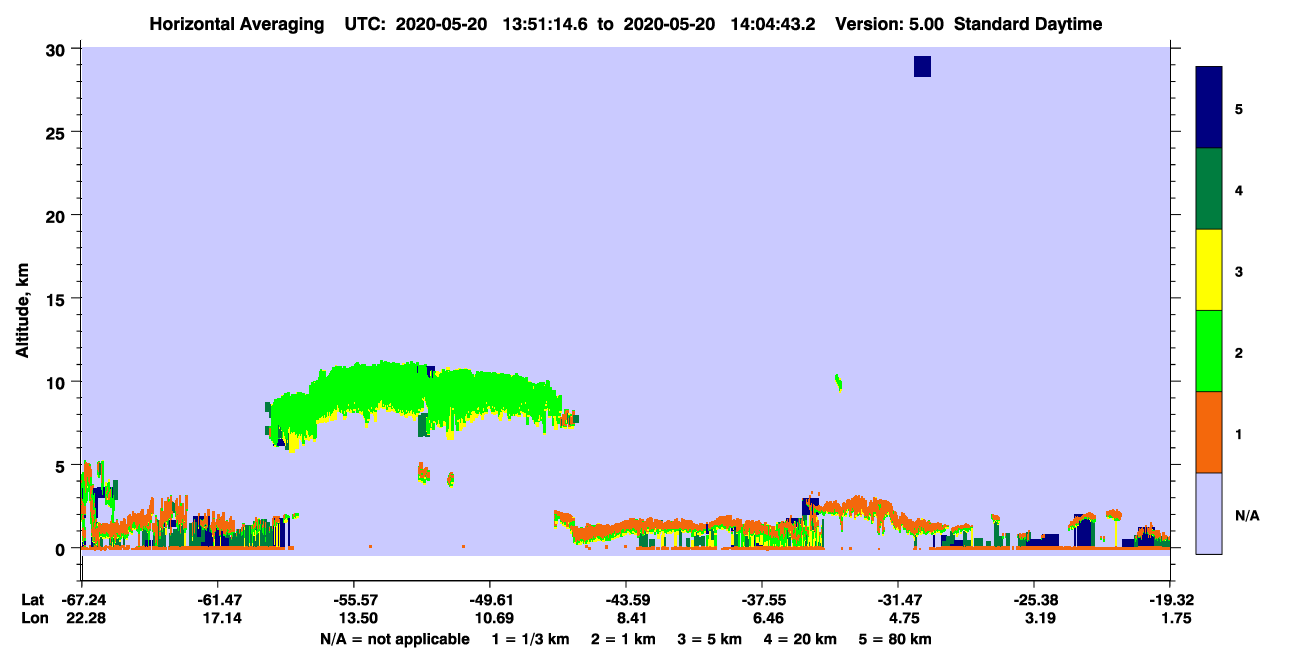This screenshot has width=1300, height=667.
Task: Click the dark blue colorbar segment labeled 5
Action: [x=1209, y=107]
